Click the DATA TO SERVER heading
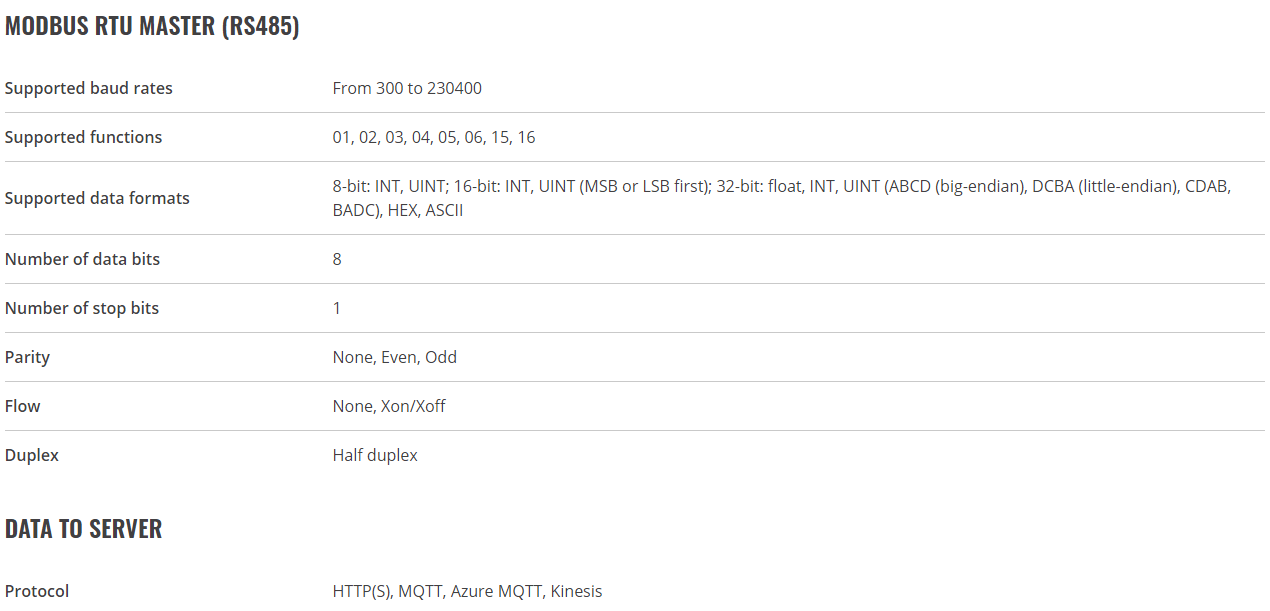 84,529
